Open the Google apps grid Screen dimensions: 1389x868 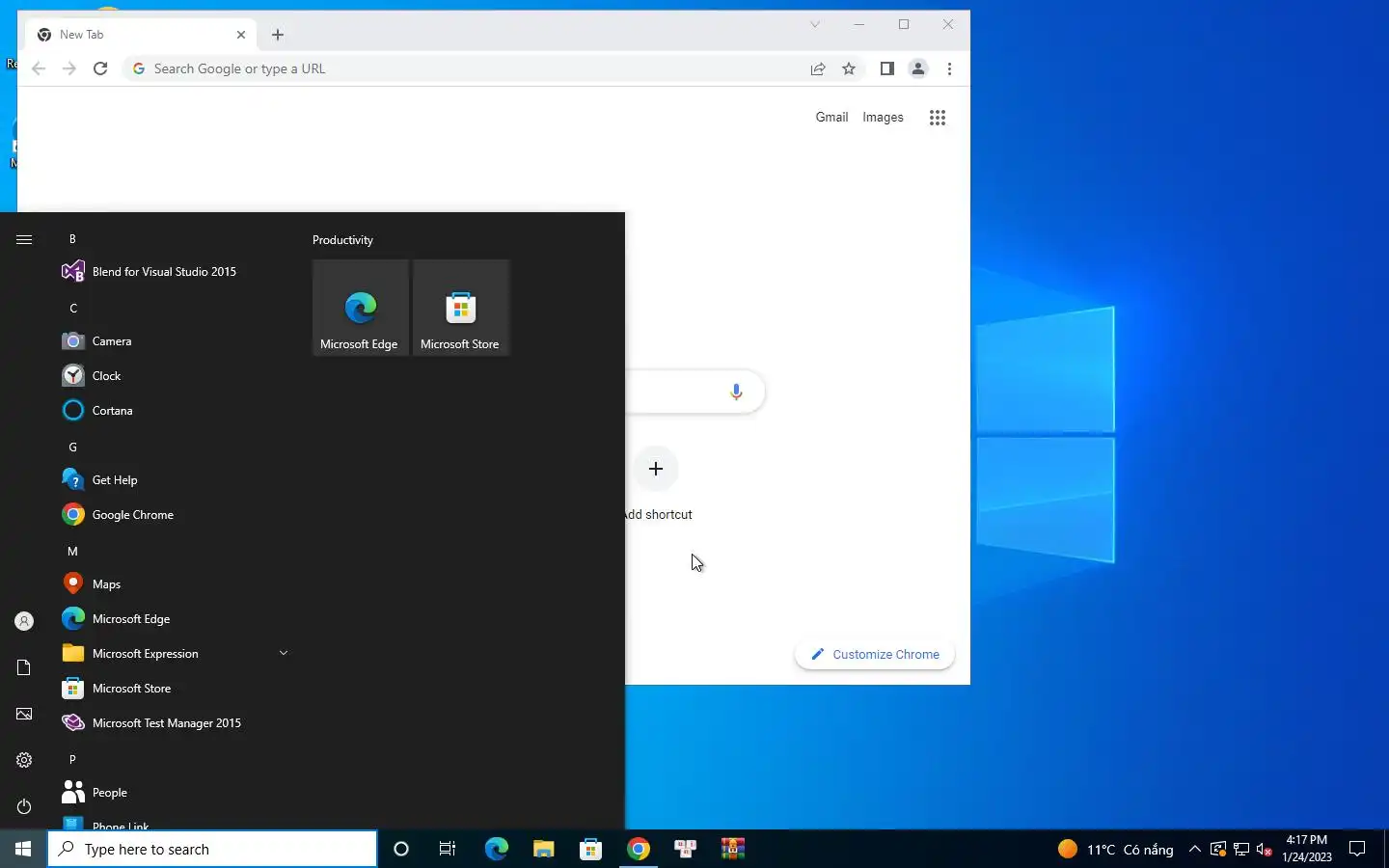[x=938, y=118]
